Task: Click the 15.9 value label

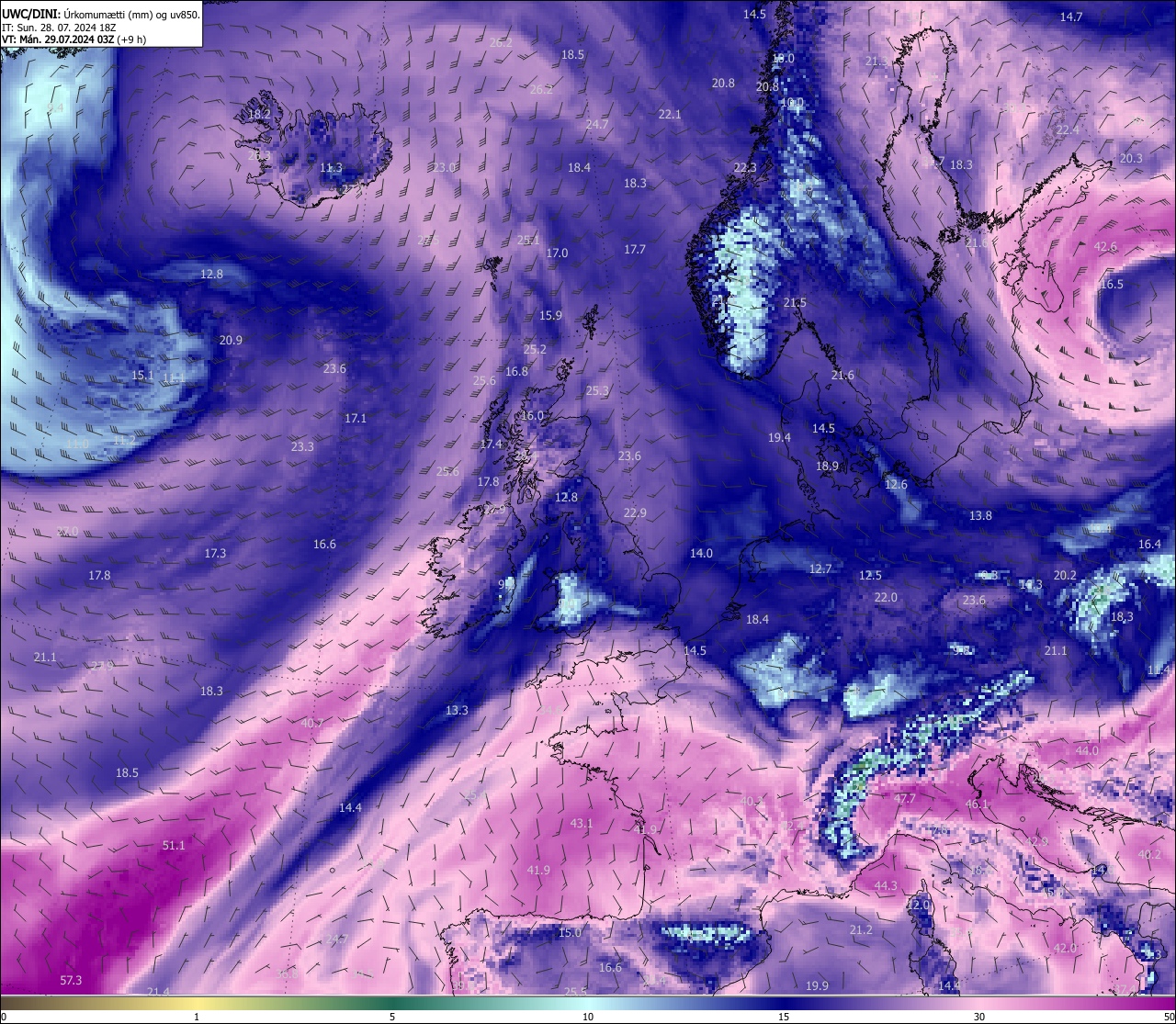Action: coord(550,315)
